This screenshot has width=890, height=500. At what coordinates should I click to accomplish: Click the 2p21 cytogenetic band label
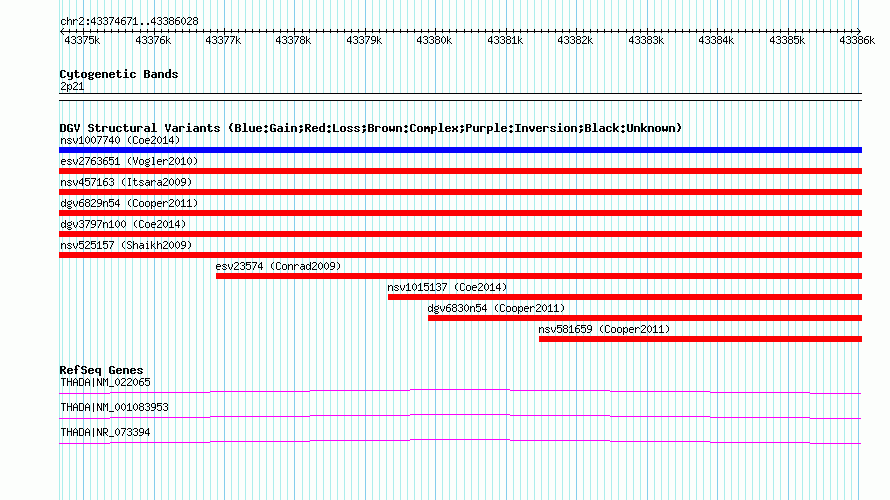(x=72, y=86)
